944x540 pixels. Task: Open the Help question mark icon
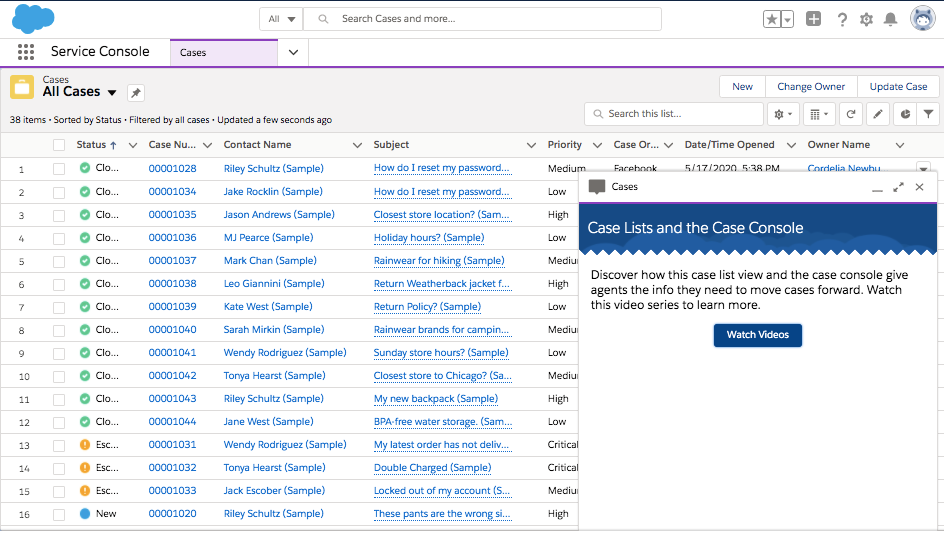pos(842,19)
